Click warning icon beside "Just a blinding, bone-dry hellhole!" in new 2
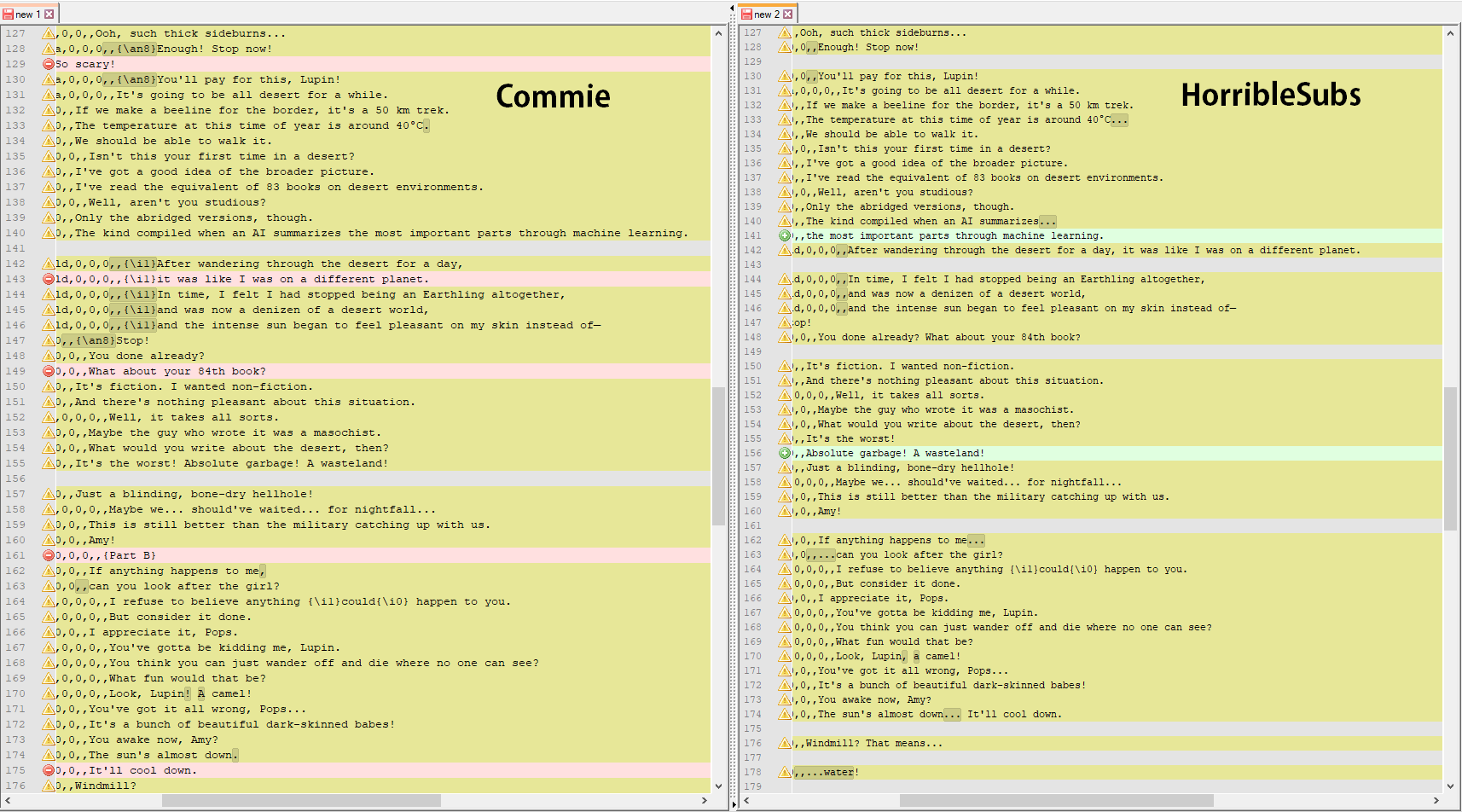This screenshot has width=1462, height=812. 785,467
